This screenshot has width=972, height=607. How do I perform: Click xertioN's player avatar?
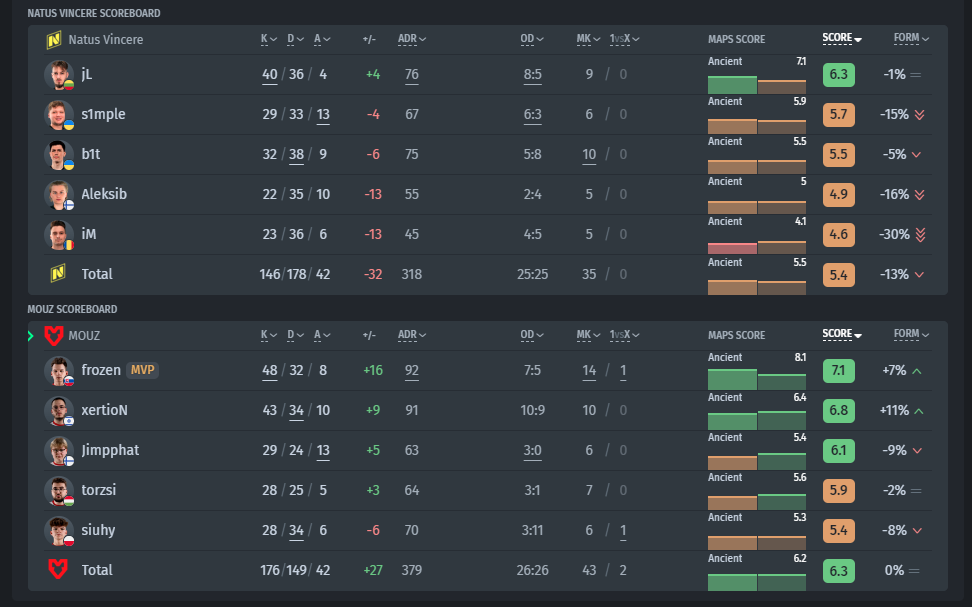pos(59,410)
